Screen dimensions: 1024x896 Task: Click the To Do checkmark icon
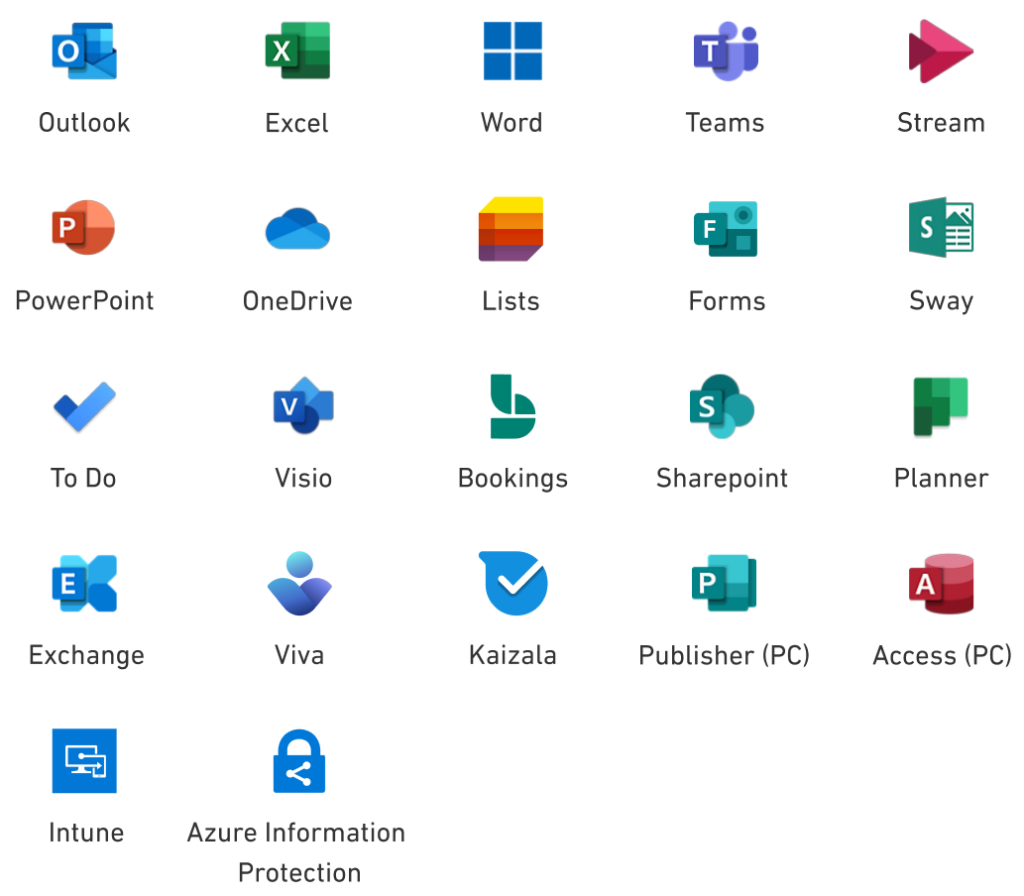point(84,406)
